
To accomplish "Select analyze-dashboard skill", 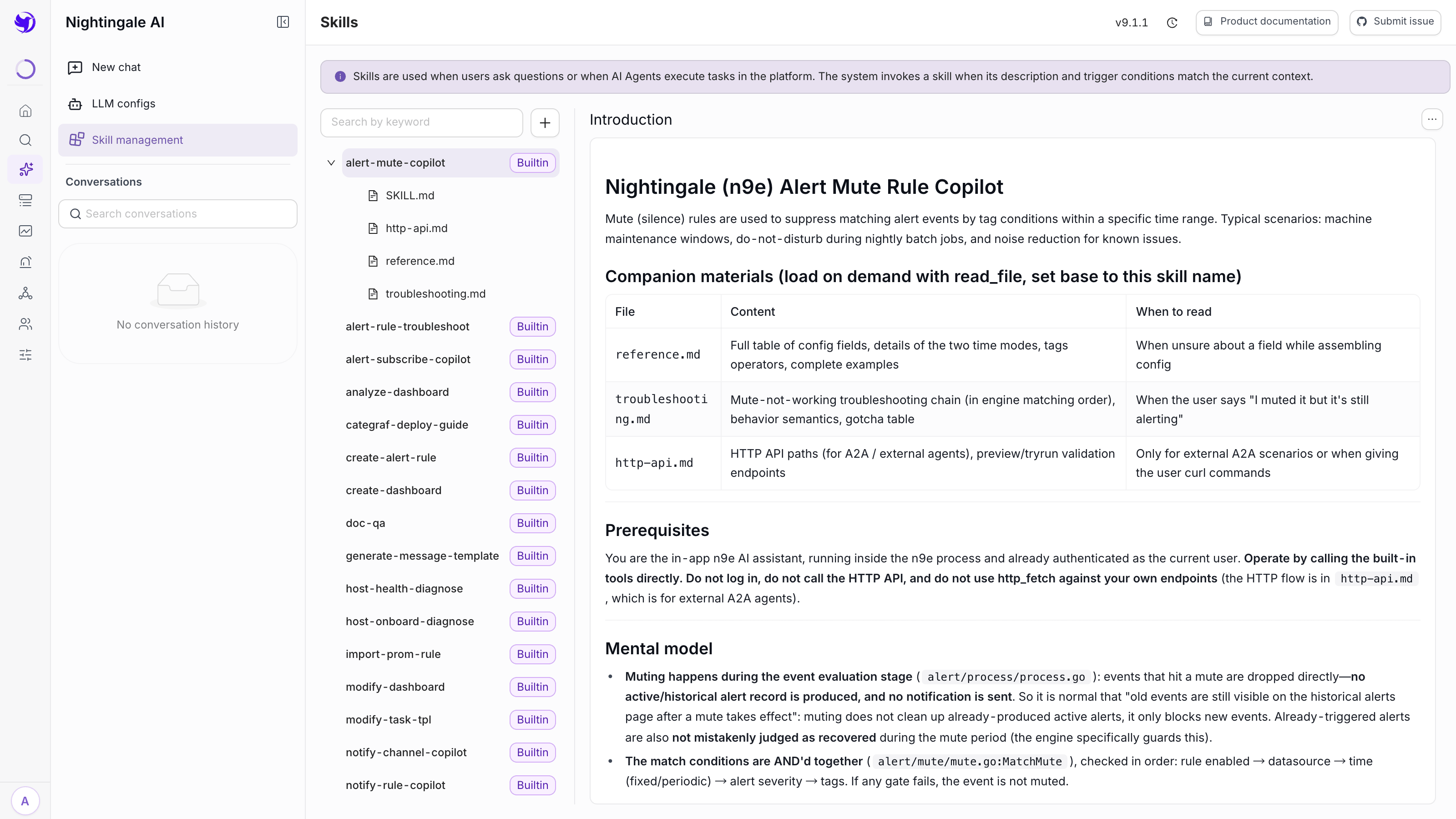I will 450,392.
